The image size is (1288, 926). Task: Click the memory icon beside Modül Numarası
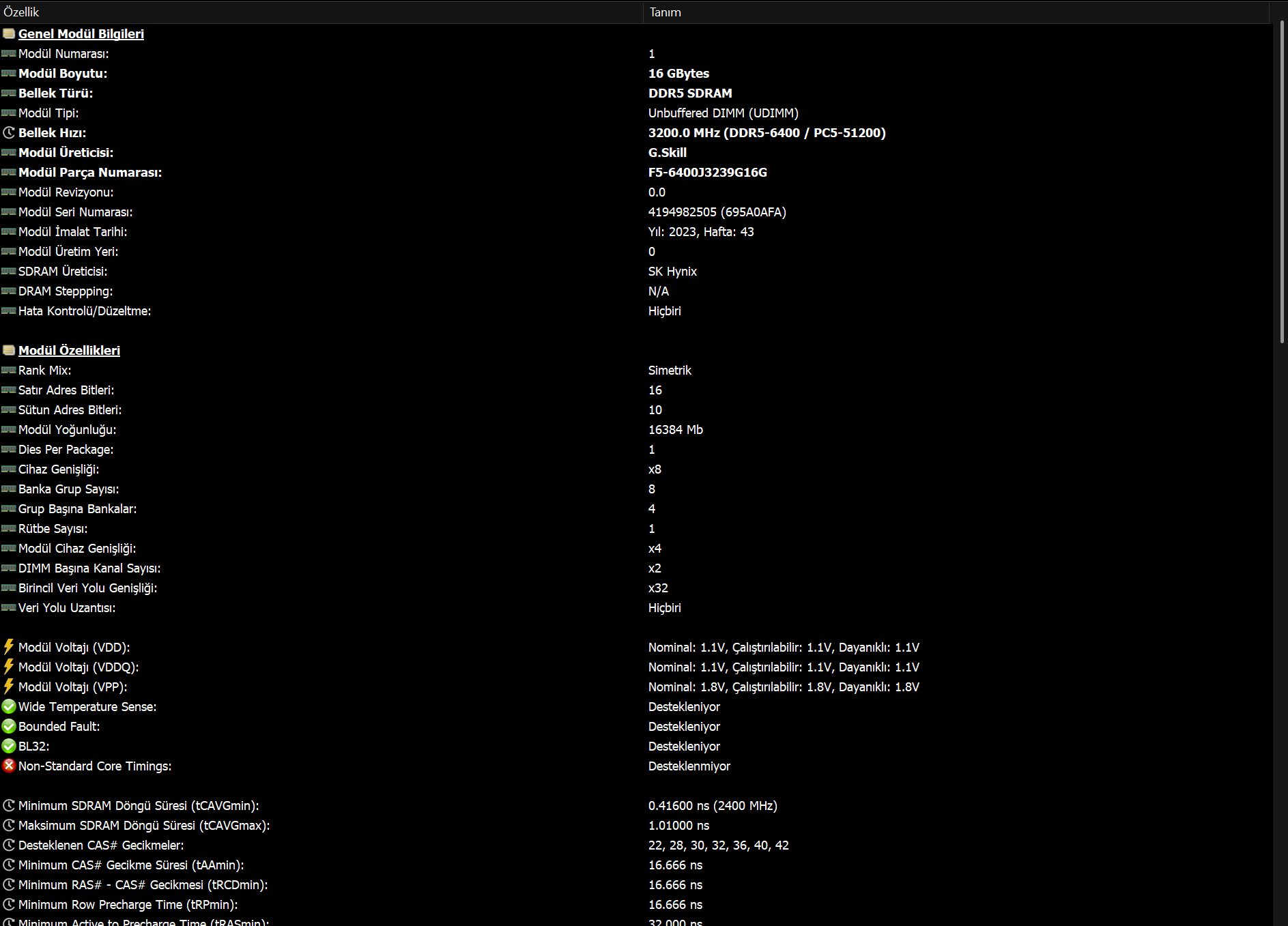click(9, 53)
